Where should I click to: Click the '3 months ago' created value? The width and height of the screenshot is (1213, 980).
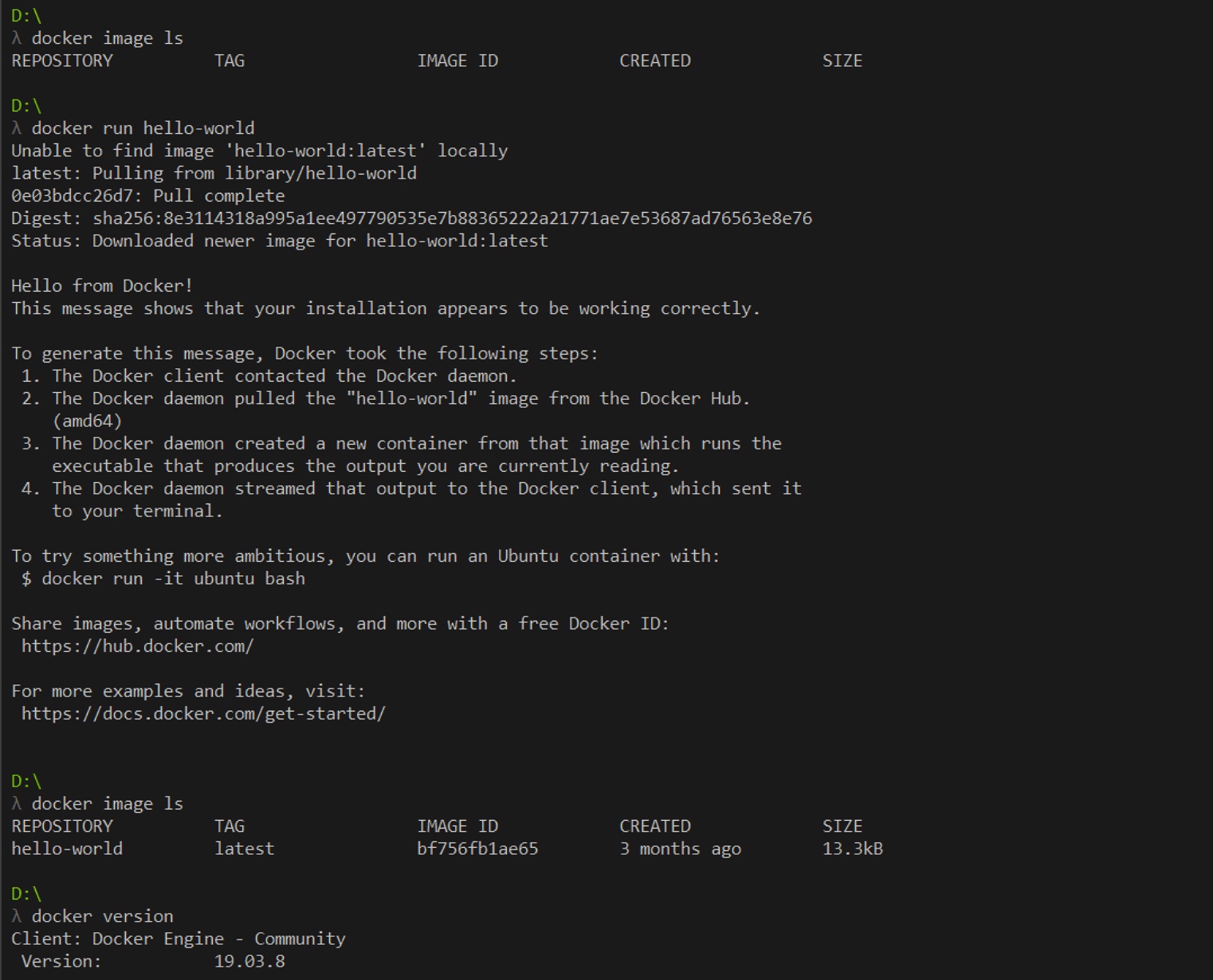tap(681, 849)
